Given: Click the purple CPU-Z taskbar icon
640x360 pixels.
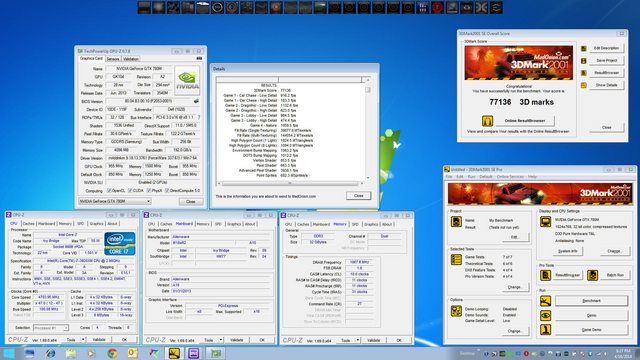Looking at the screenshot, I should (193, 353).
